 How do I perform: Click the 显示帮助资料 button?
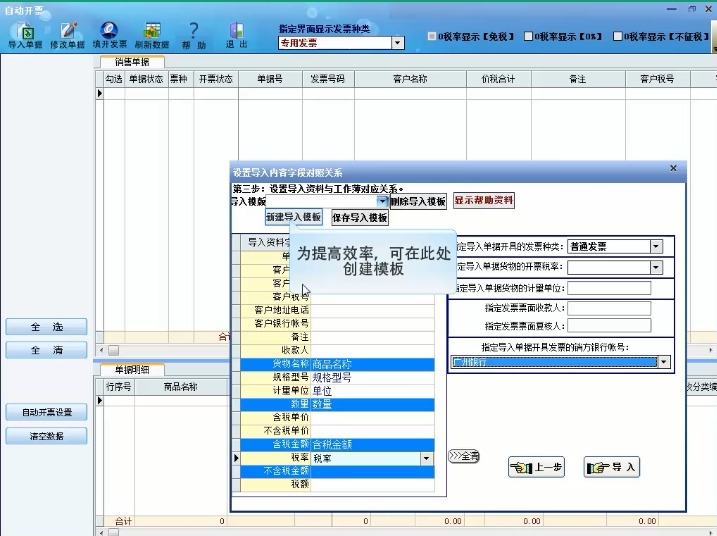[x=483, y=200]
